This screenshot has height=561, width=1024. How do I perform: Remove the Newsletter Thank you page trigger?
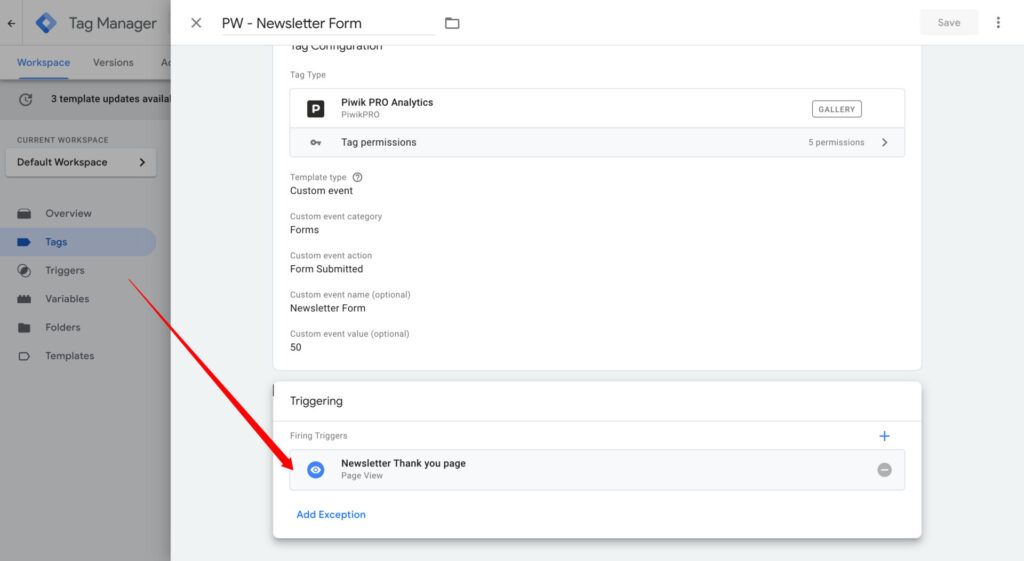(884, 470)
